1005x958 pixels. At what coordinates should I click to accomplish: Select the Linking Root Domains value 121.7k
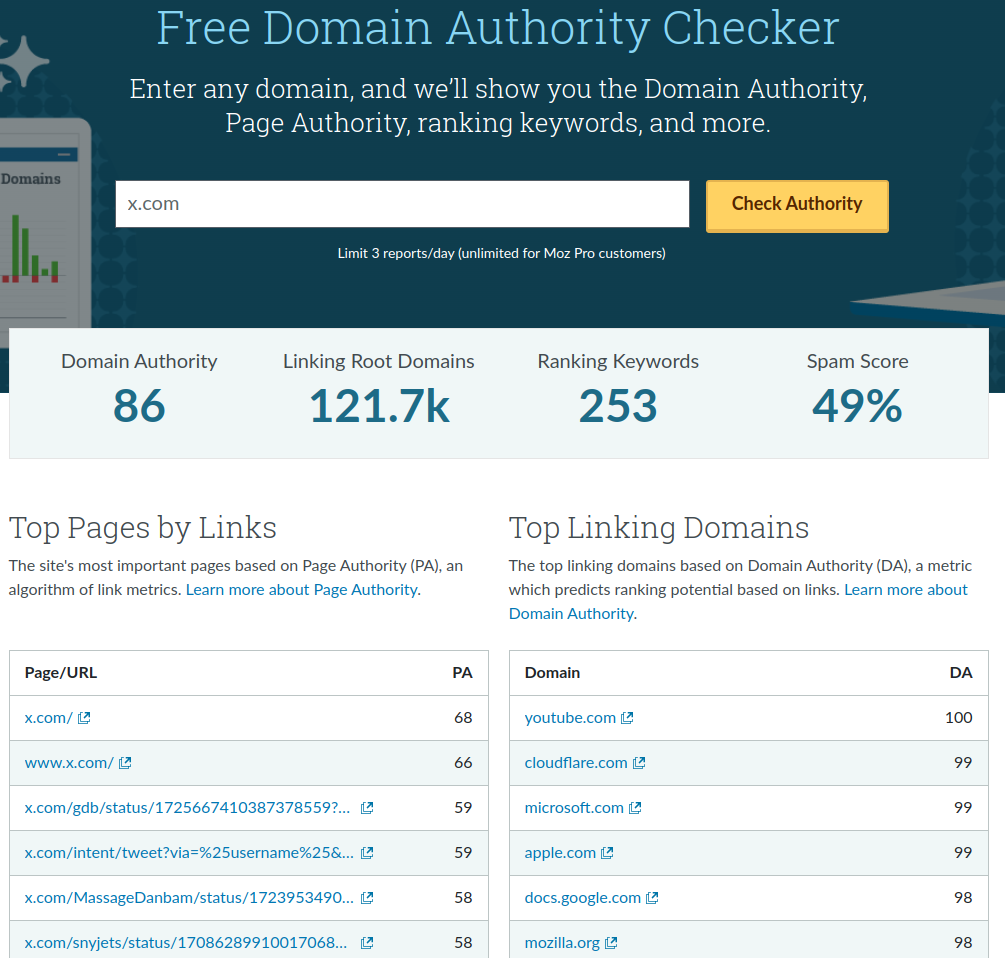click(x=379, y=406)
